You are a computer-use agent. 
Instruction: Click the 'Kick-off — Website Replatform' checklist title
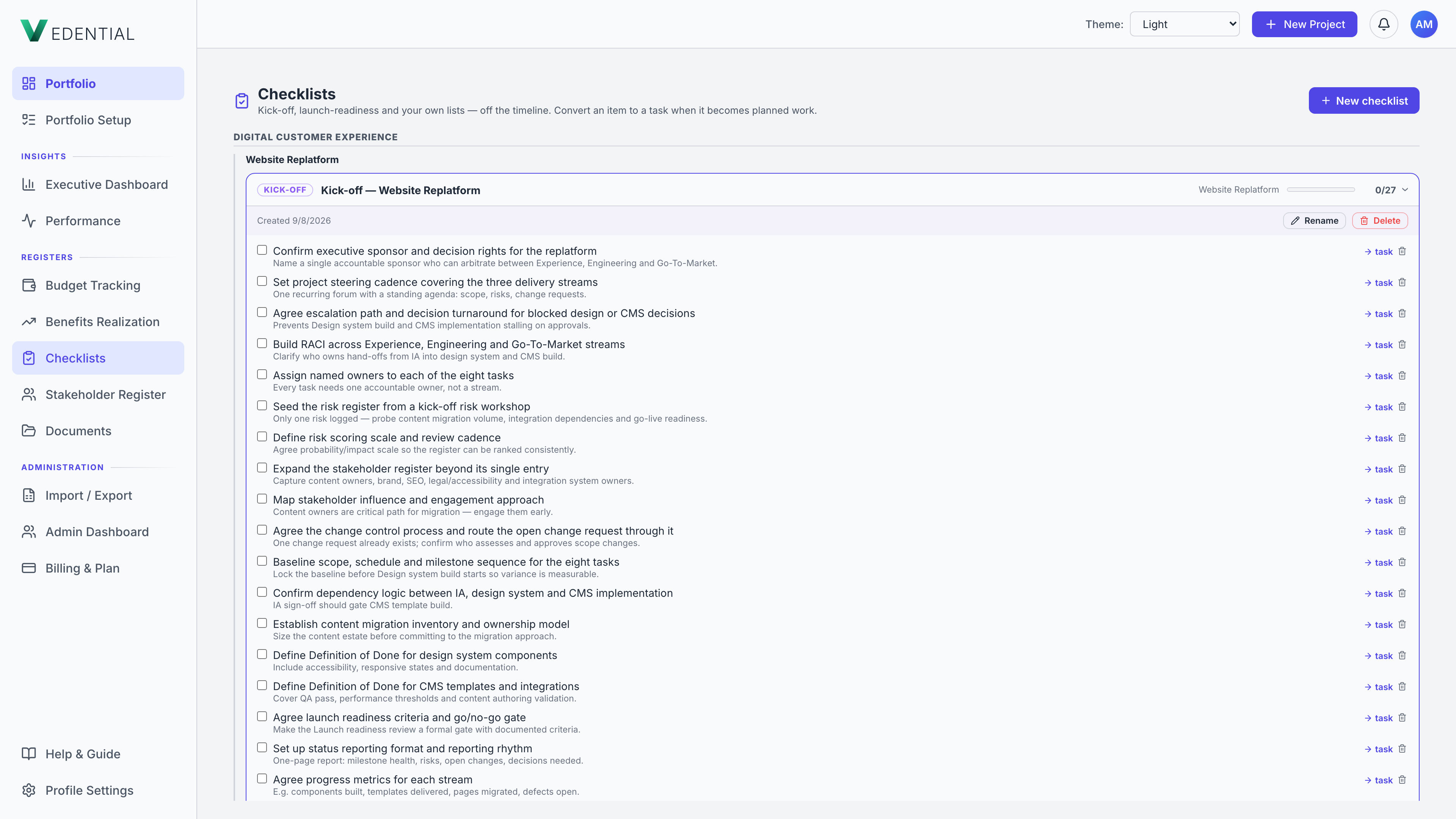pos(400,190)
